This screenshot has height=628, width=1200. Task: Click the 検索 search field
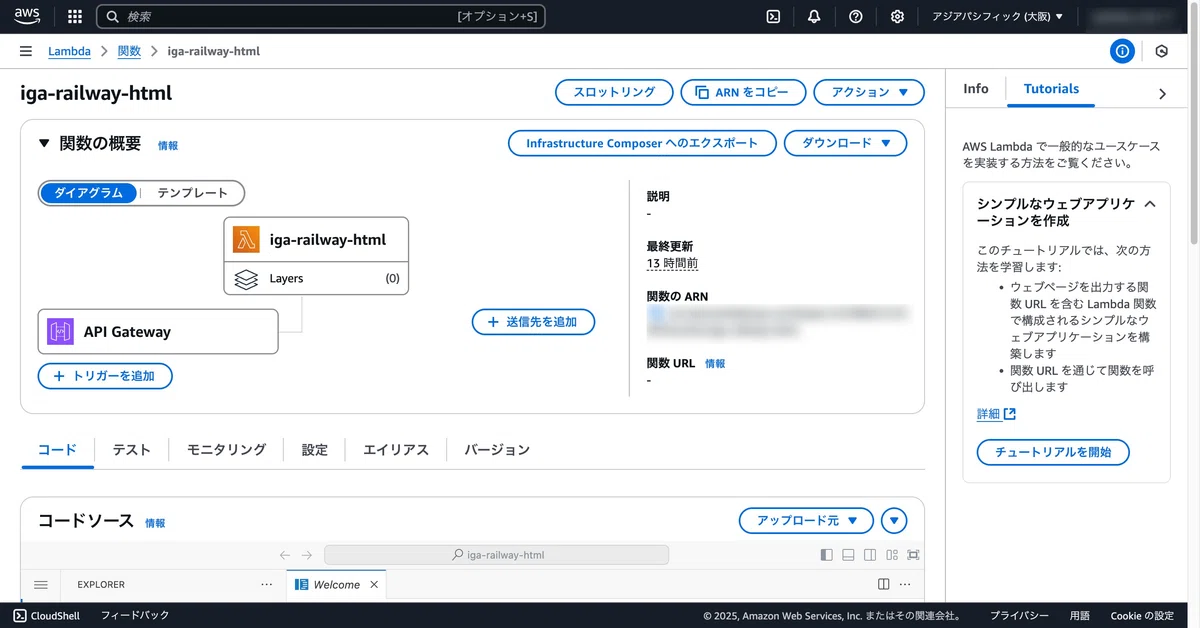(321, 16)
